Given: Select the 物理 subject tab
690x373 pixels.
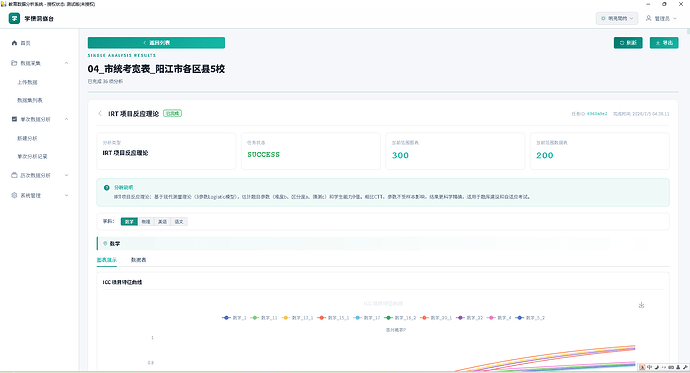Looking at the screenshot, I should [x=146, y=222].
